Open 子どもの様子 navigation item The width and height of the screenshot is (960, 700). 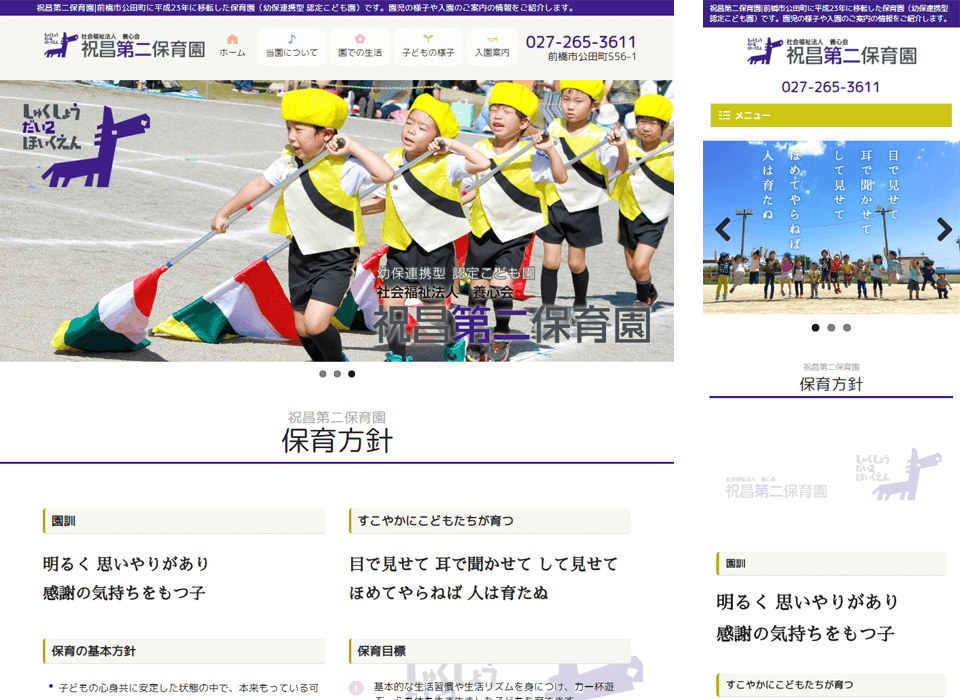click(428, 47)
